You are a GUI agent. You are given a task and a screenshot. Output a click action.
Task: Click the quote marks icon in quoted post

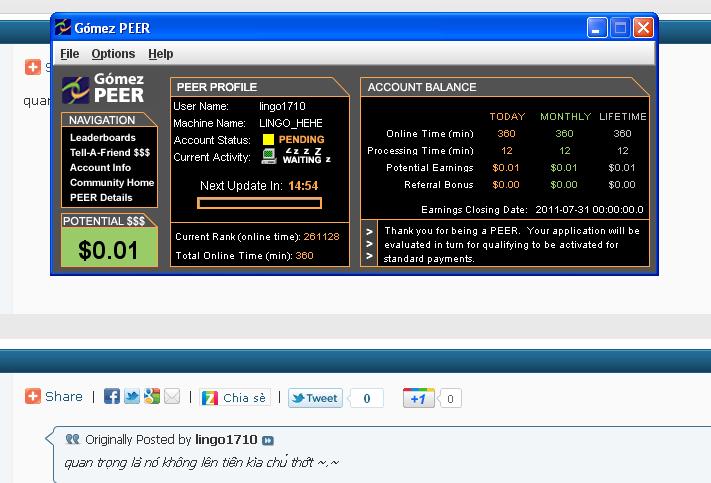(x=73, y=439)
